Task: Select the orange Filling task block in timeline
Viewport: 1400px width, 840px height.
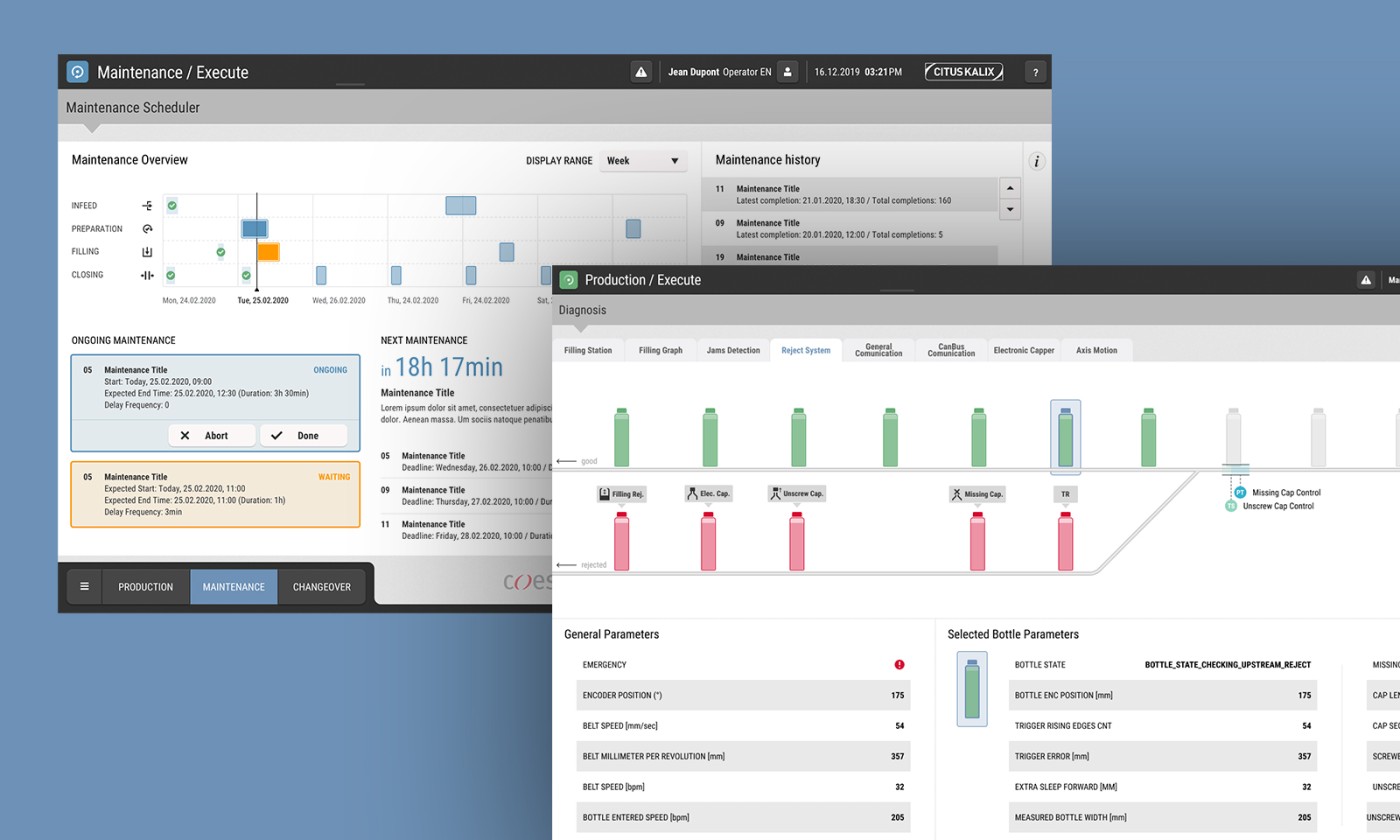Action: [268, 252]
